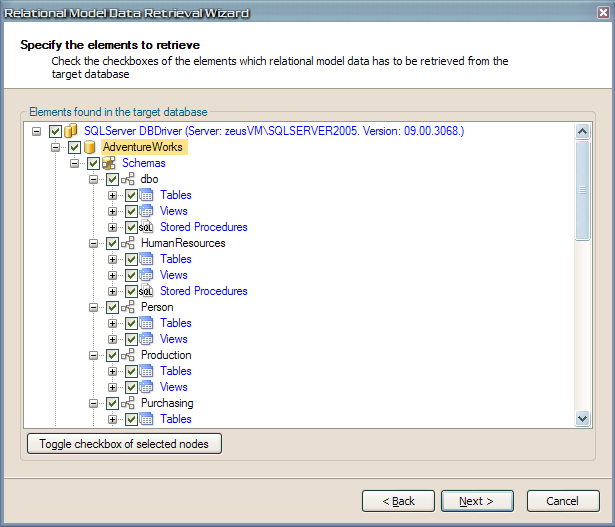This screenshot has width=615, height=527.
Task: Click the dbo schema icon
Action: pos(128,179)
